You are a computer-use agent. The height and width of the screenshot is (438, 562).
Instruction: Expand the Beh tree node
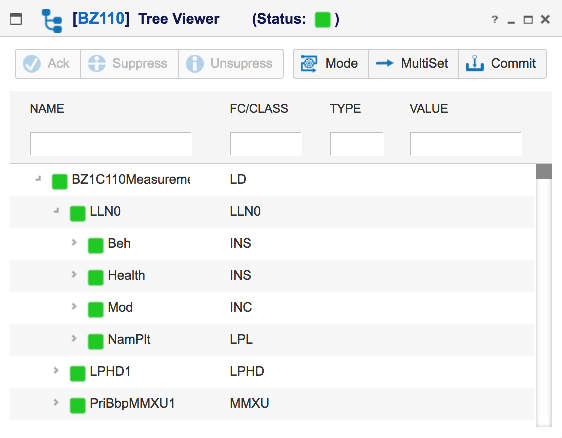pos(74,242)
